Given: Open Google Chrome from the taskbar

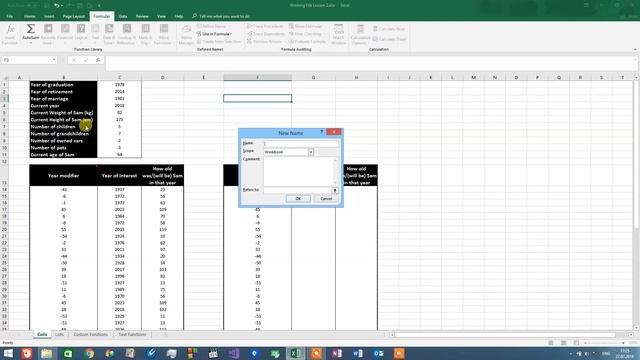Looking at the screenshot, I should point(89,353).
